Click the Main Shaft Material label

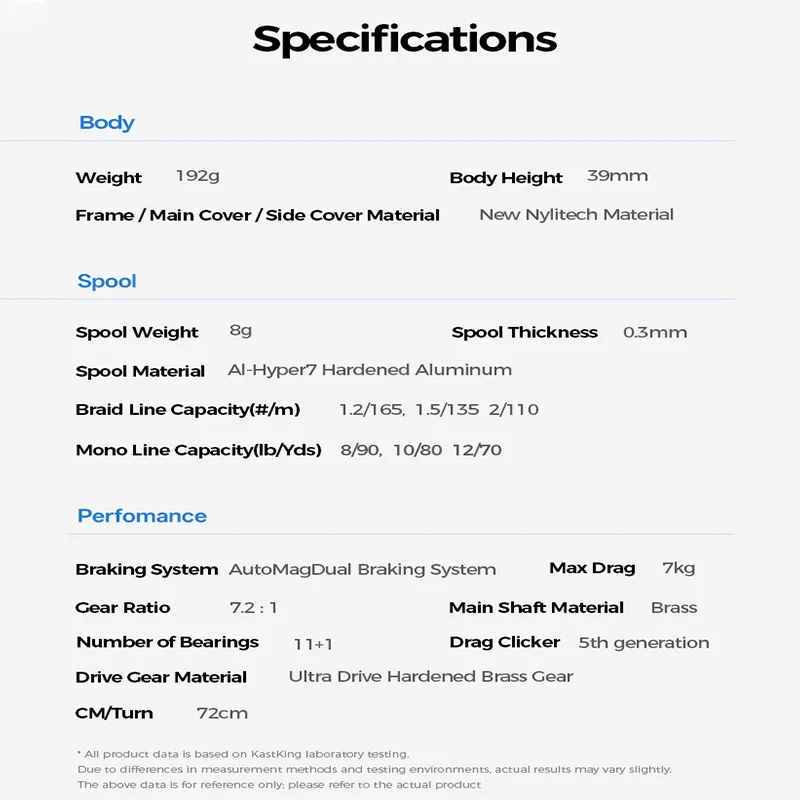[536, 608]
